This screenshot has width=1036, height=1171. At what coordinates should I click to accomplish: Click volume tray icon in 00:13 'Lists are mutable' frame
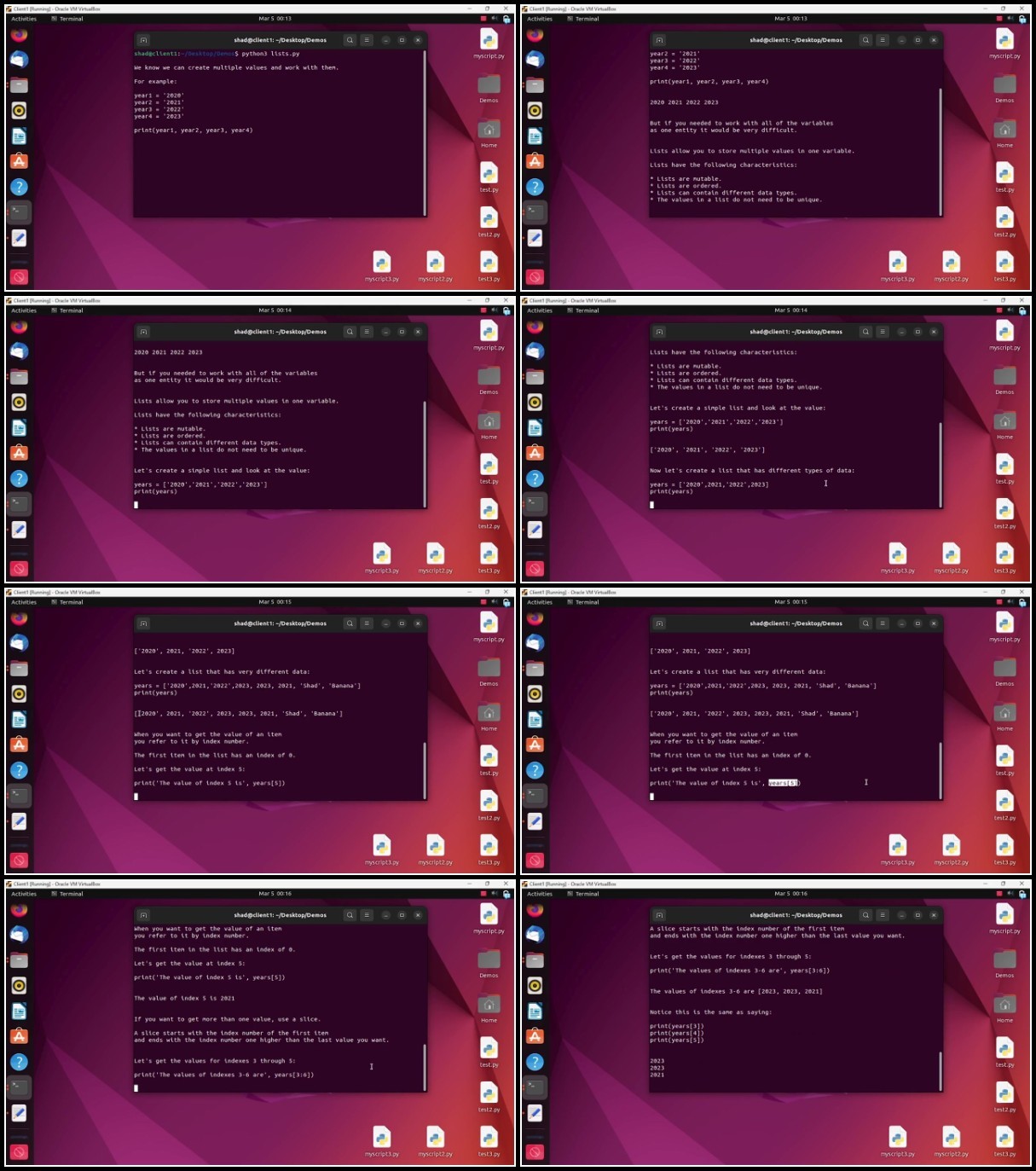pyautogui.click(x=1010, y=18)
